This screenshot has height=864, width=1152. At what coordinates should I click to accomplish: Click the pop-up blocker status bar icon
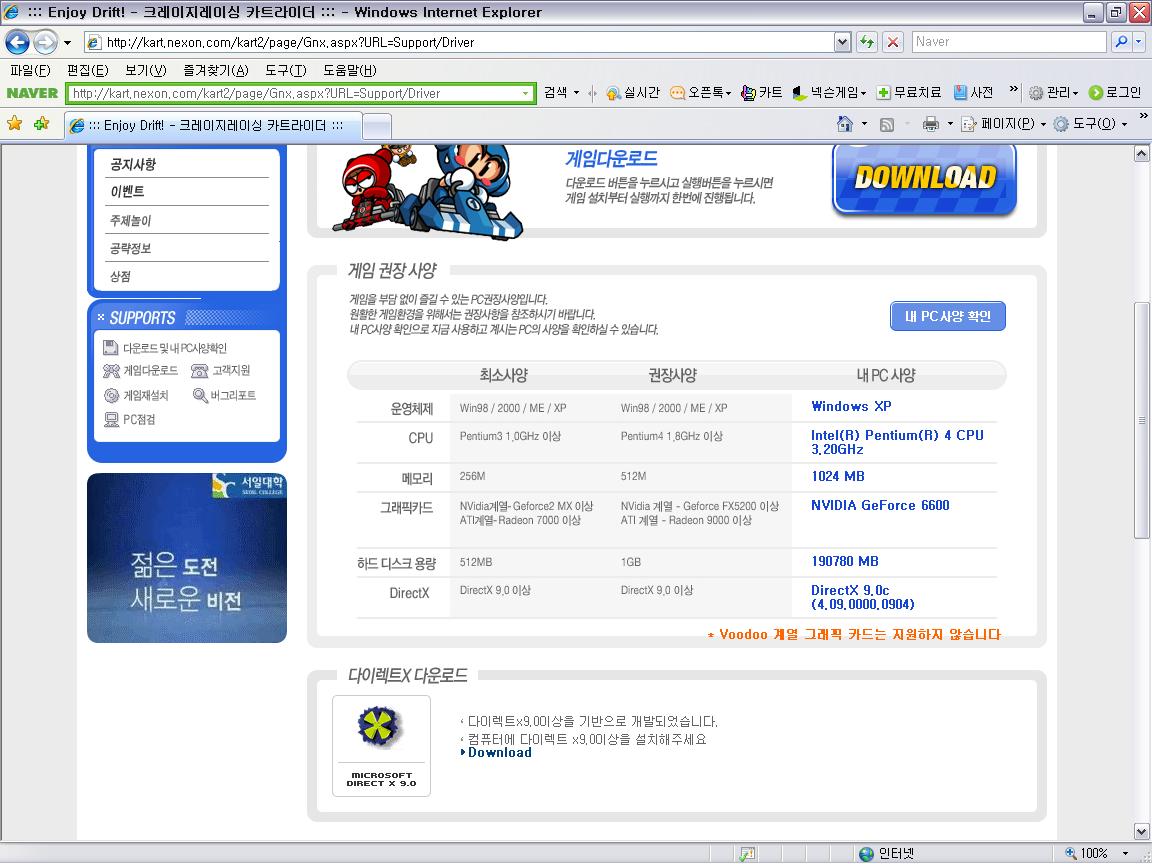[748, 853]
